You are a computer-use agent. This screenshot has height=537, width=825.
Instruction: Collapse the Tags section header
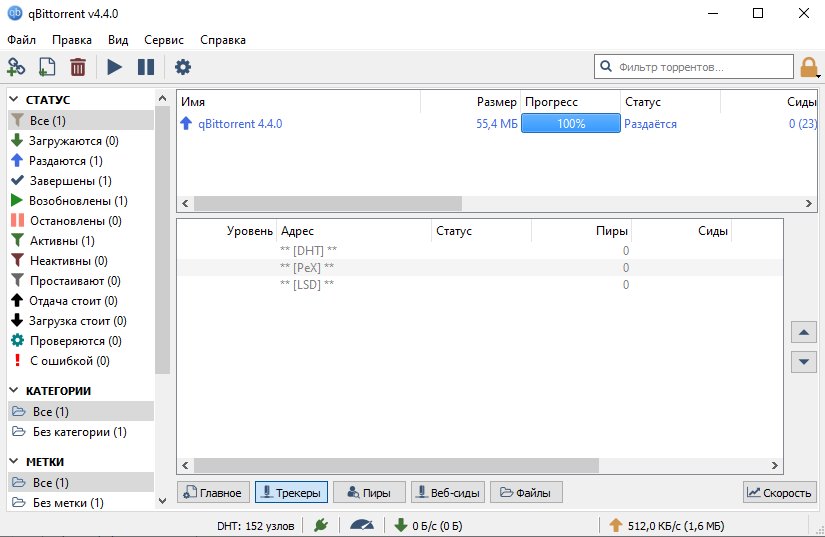click(16, 462)
